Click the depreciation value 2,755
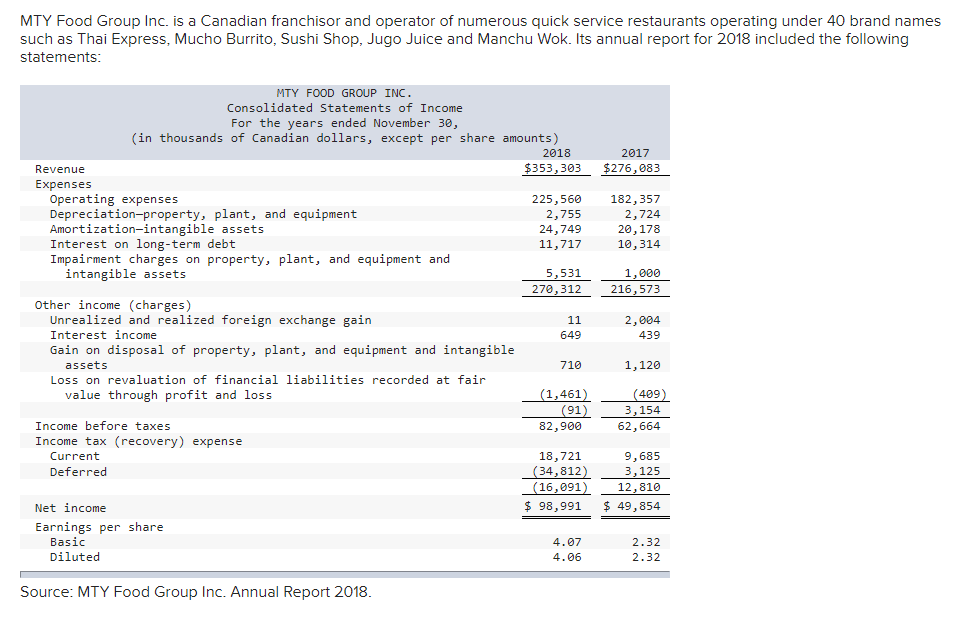963x631 pixels. [x=563, y=214]
